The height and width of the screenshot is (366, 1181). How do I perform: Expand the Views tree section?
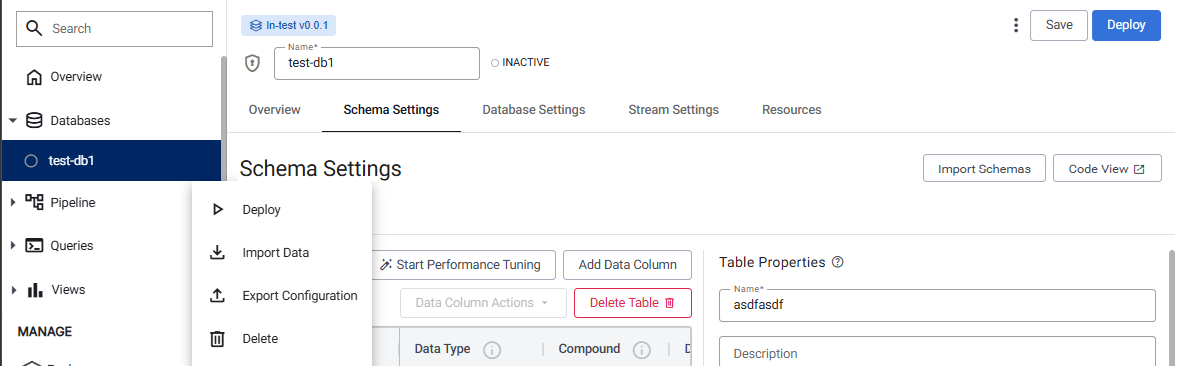(x=13, y=290)
